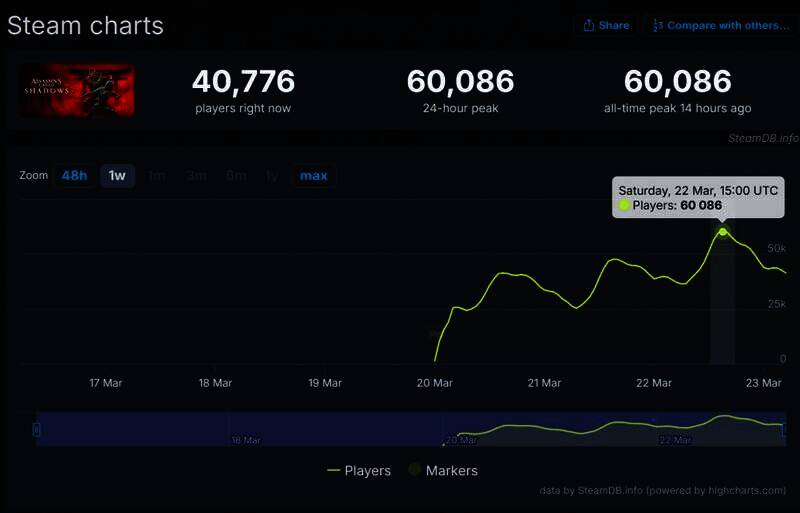
Task: Click the green Players line legend symbol
Action: tap(334, 470)
